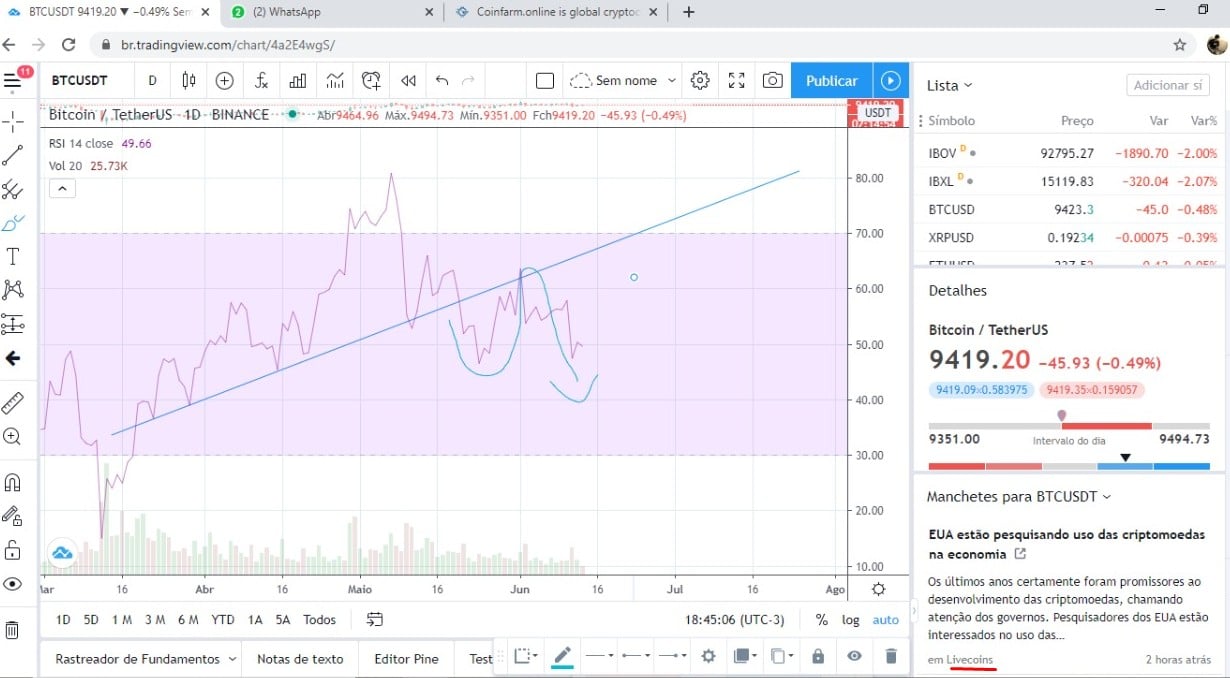The image size is (1230, 678).
Task: Toggle lock all drawing tools
Action: pos(13,550)
